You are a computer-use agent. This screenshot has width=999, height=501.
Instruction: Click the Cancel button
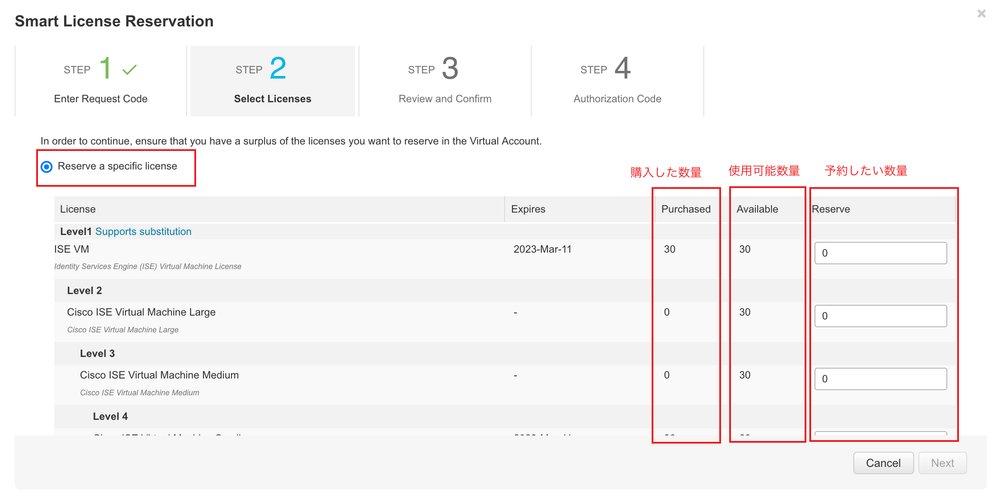pos(883,463)
